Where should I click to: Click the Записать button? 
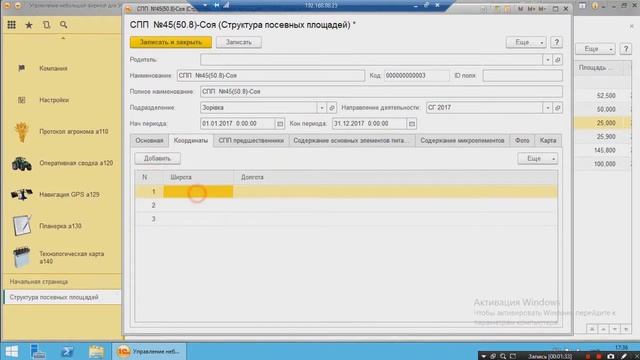[x=239, y=42]
